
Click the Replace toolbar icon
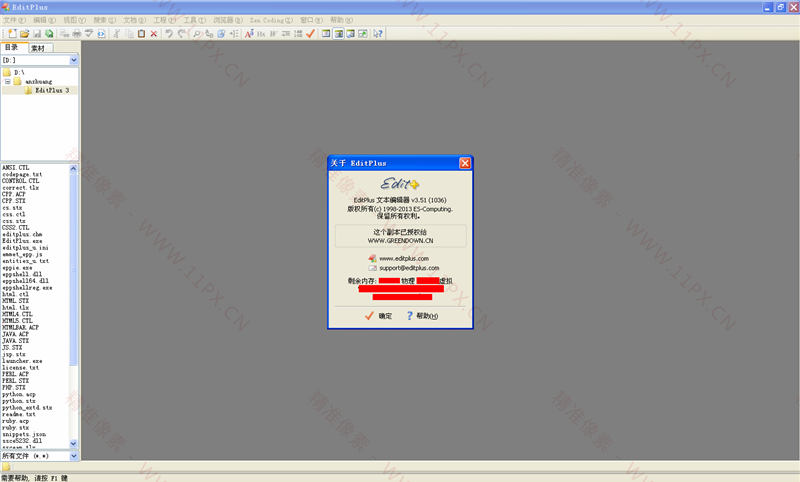(x=209, y=34)
